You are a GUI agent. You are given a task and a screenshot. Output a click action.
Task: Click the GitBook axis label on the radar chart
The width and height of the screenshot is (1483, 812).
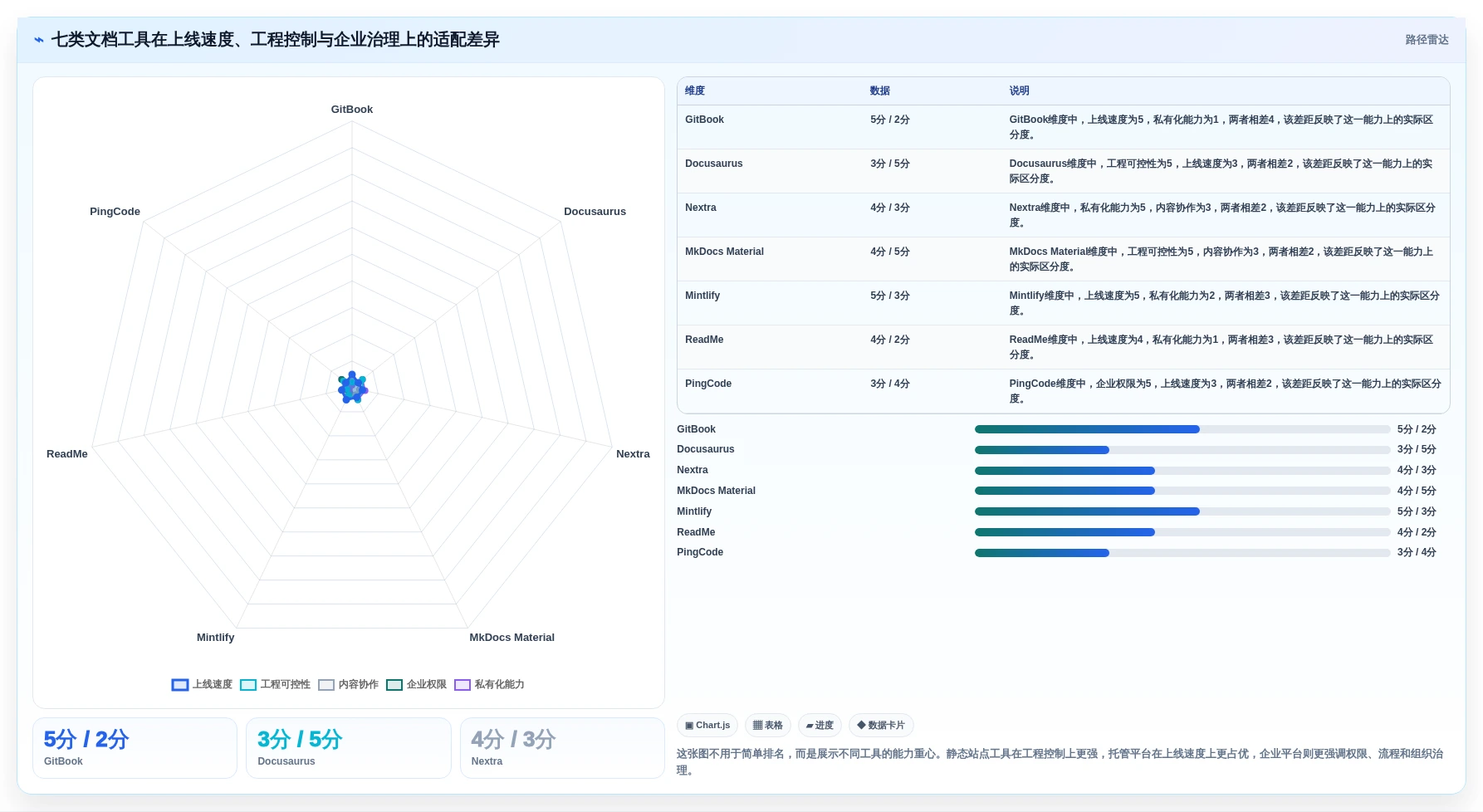pyautogui.click(x=352, y=110)
